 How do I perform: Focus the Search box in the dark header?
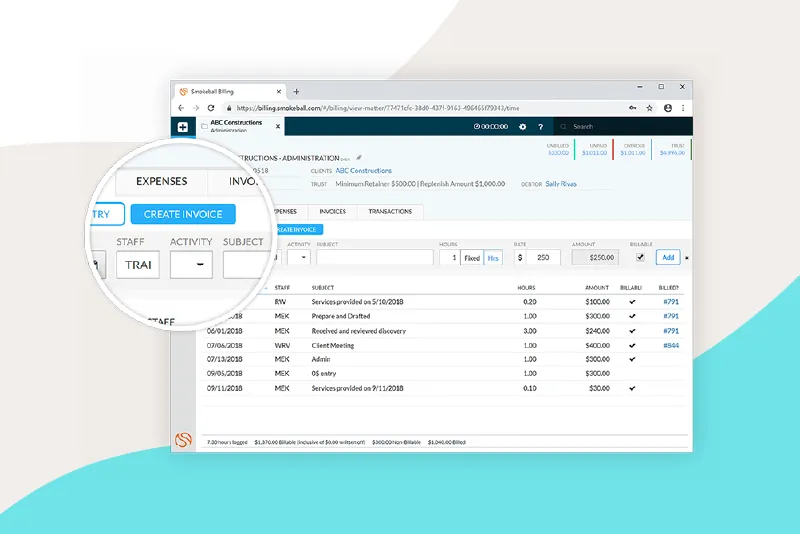pos(622,126)
